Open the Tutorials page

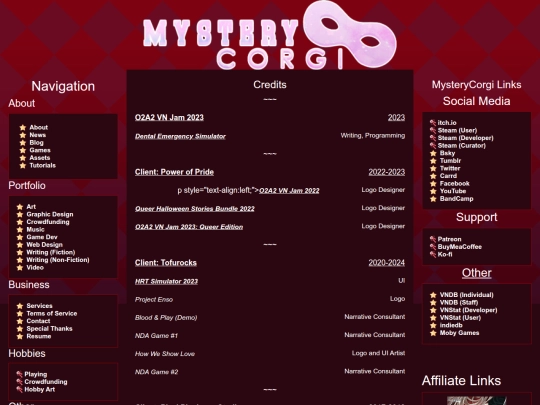(x=42, y=165)
